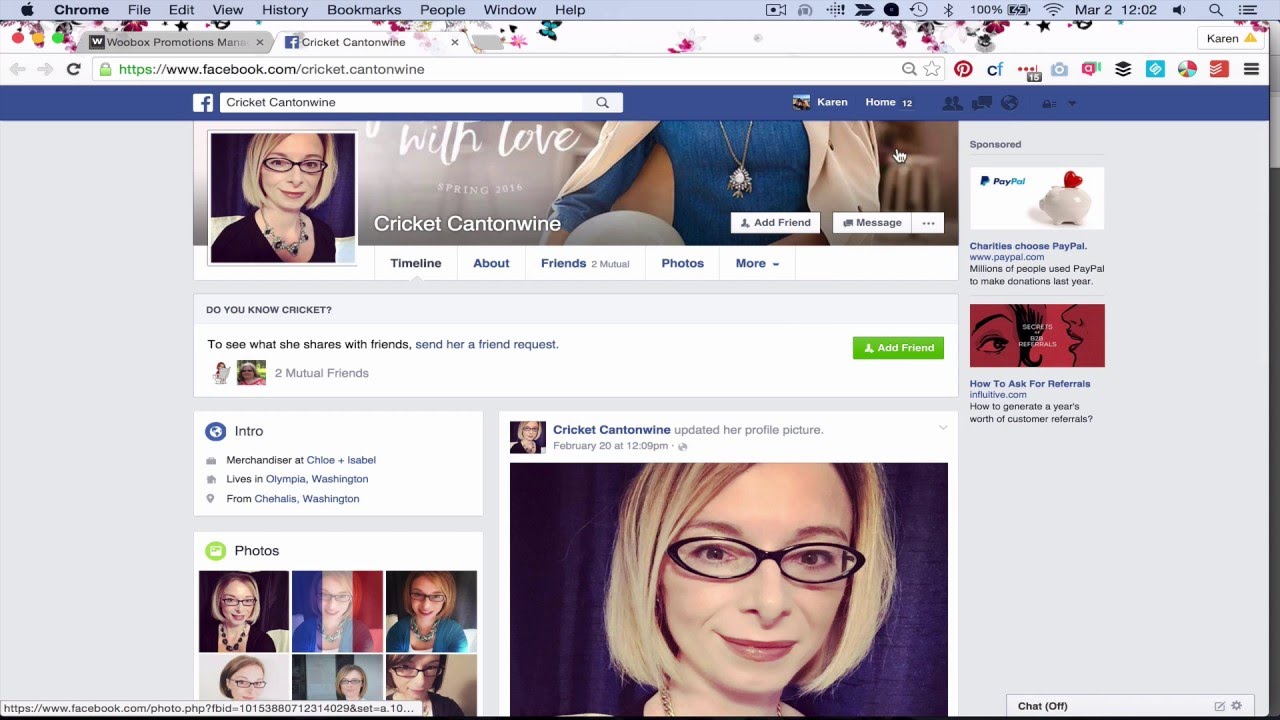This screenshot has height=720, width=1280.
Task: Open Chloe + Isabel employer link
Action: click(x=341, y=460)
